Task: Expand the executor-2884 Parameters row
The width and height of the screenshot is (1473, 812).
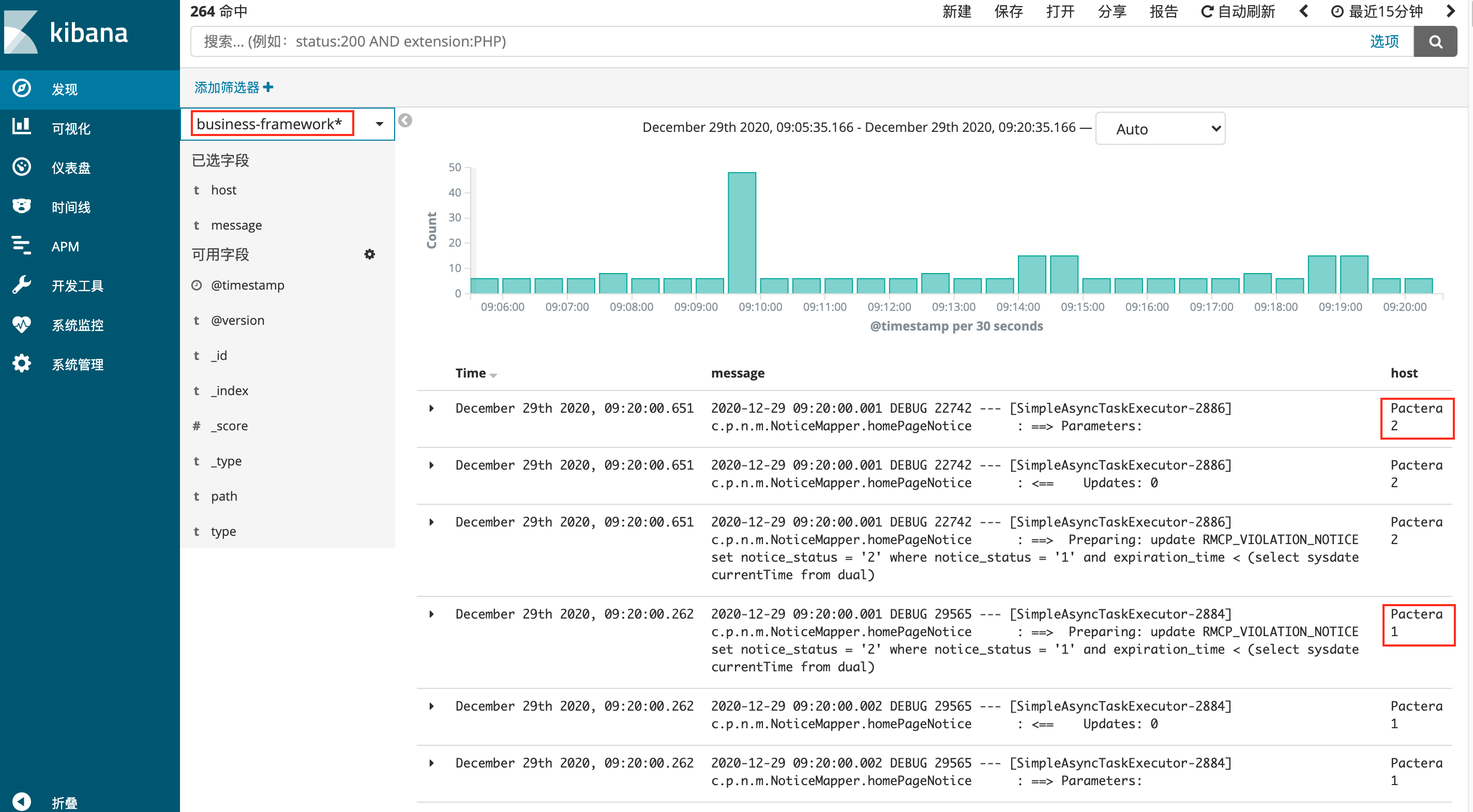Action: pyautogui.click(x=432, y=763)
